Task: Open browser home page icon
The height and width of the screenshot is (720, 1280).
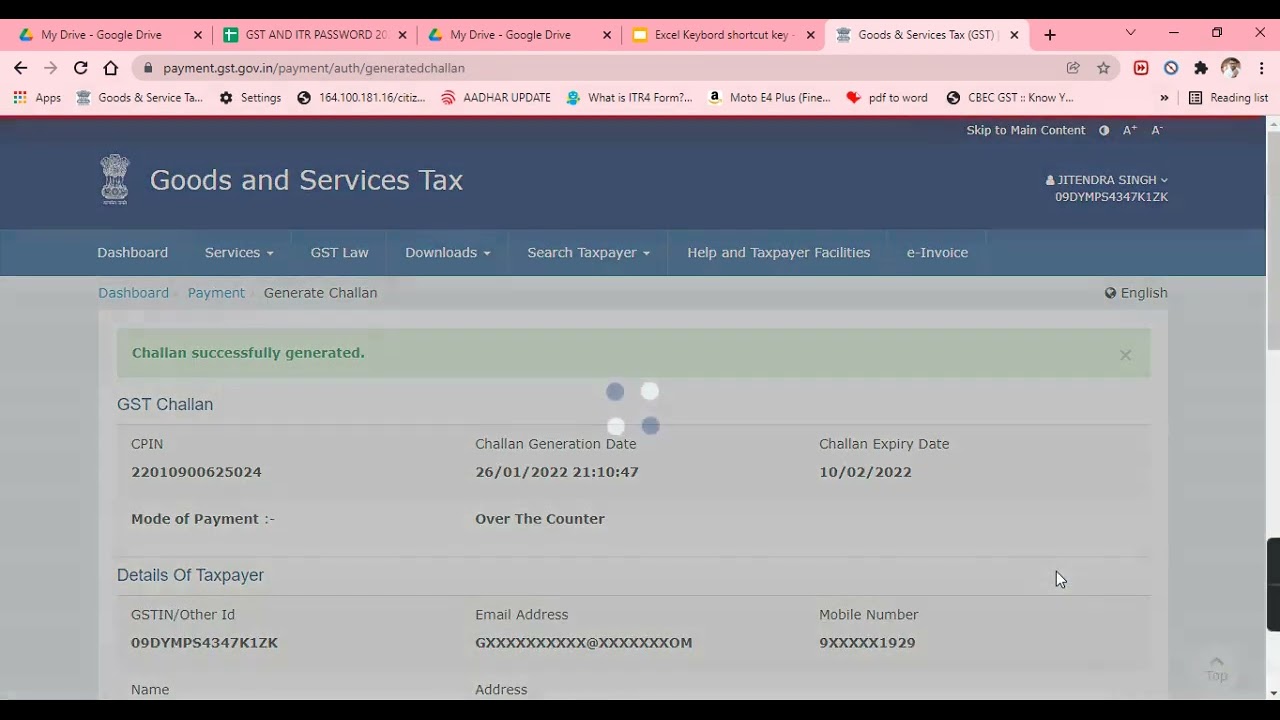Action: [x=111, y=68]
